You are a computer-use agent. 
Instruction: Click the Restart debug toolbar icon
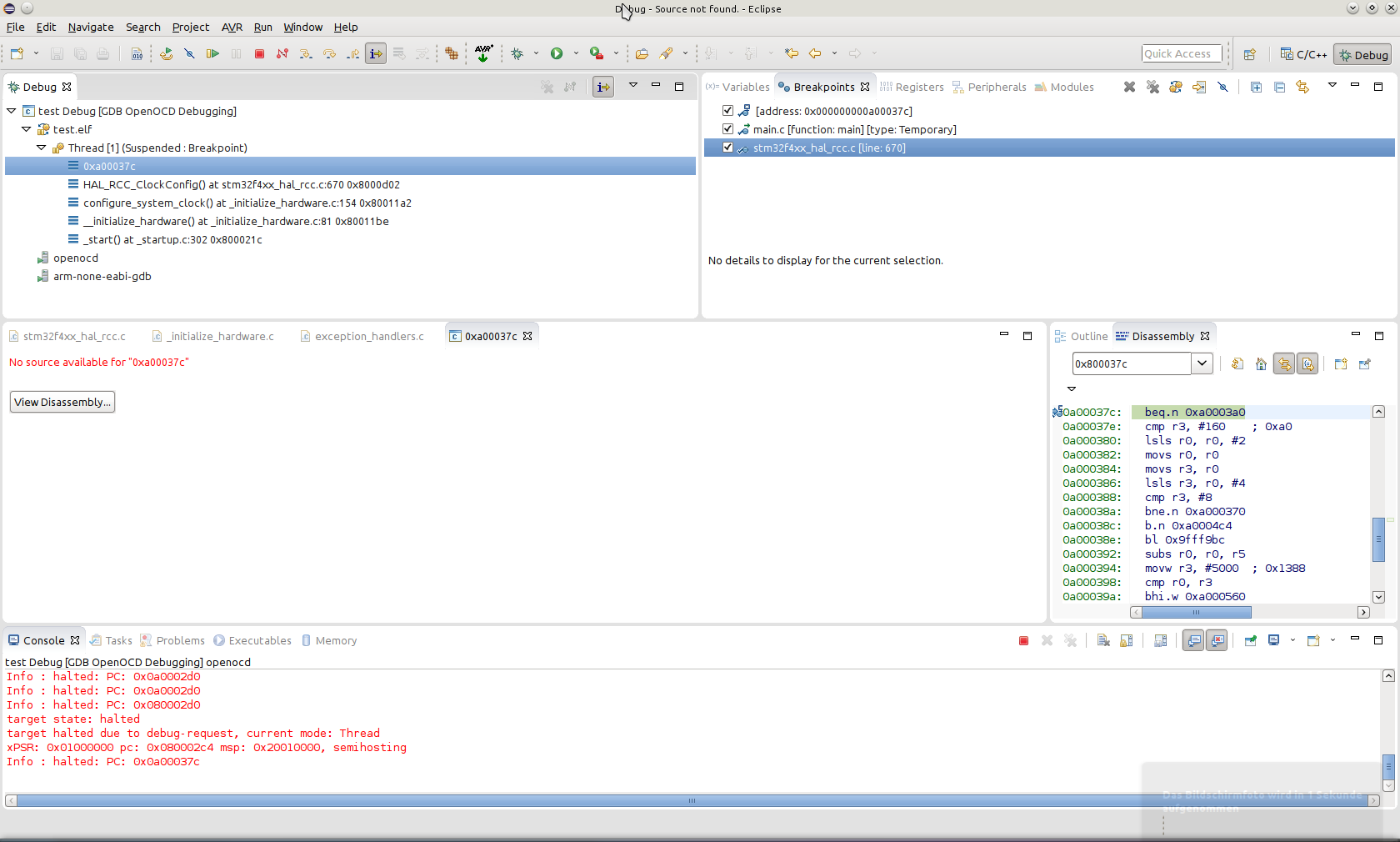[166, 53]
